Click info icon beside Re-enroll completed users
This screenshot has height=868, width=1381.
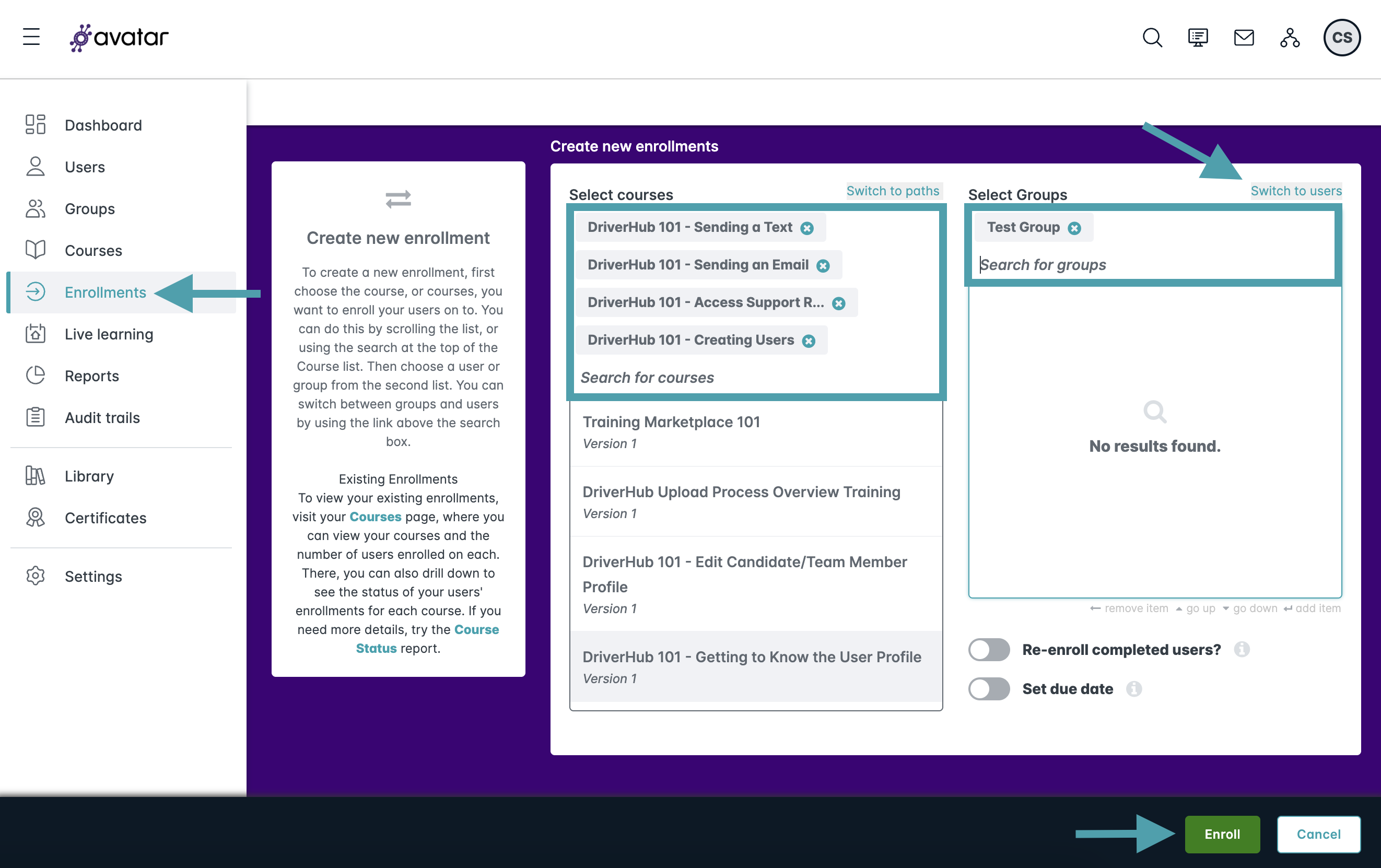coord(1242,650)
